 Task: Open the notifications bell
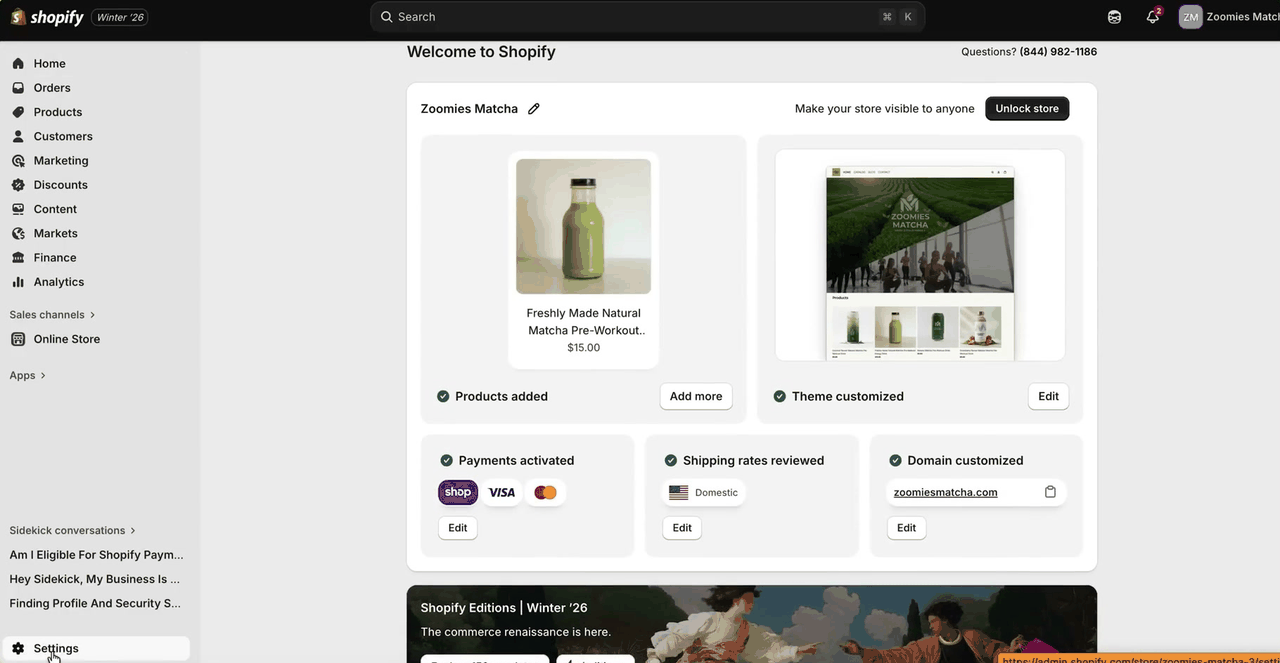[1153, 17]
